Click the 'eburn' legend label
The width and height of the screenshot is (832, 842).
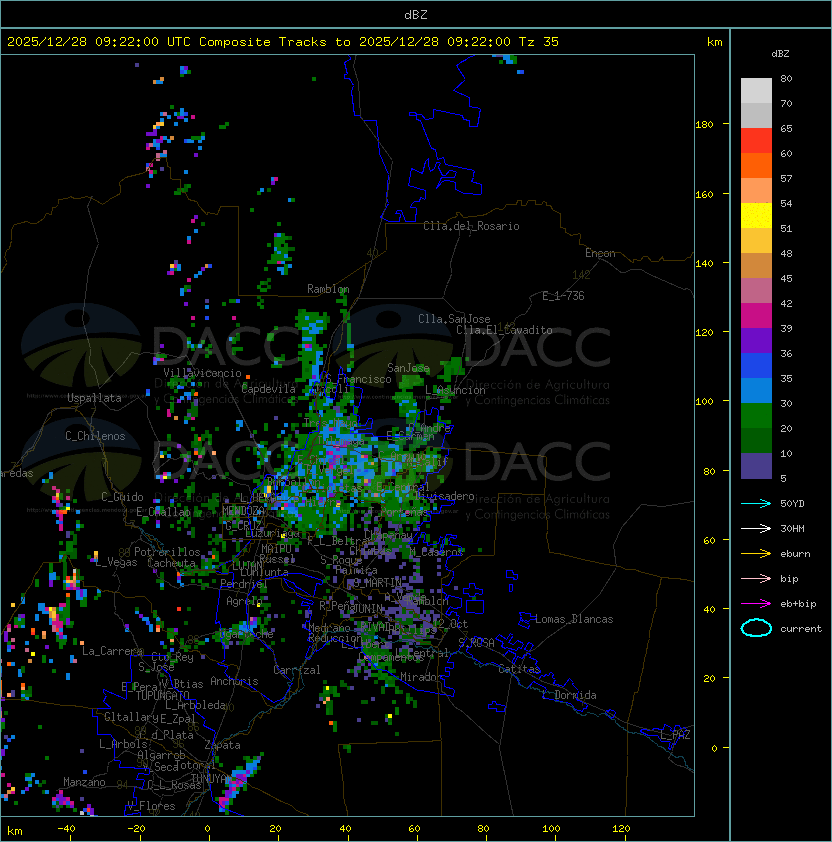[795, 554]
